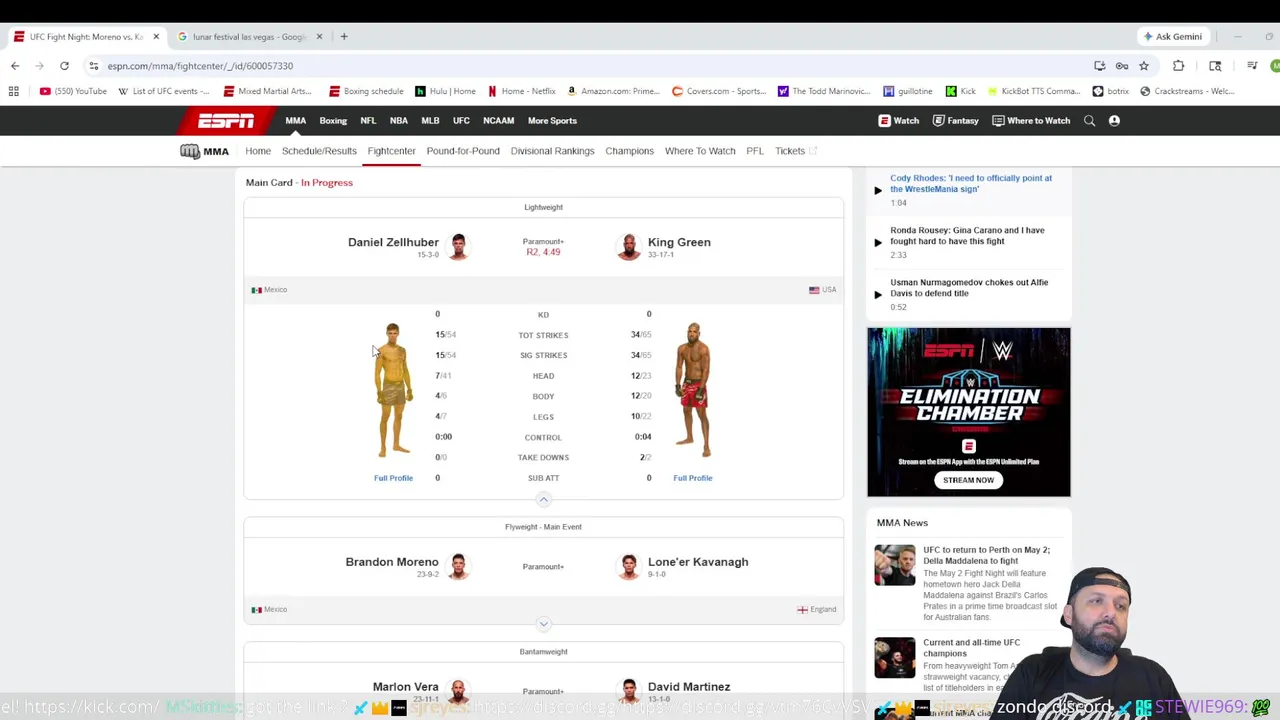Open the MMA Where To Watch tab
1280x720 pixels.
point(700,151)
